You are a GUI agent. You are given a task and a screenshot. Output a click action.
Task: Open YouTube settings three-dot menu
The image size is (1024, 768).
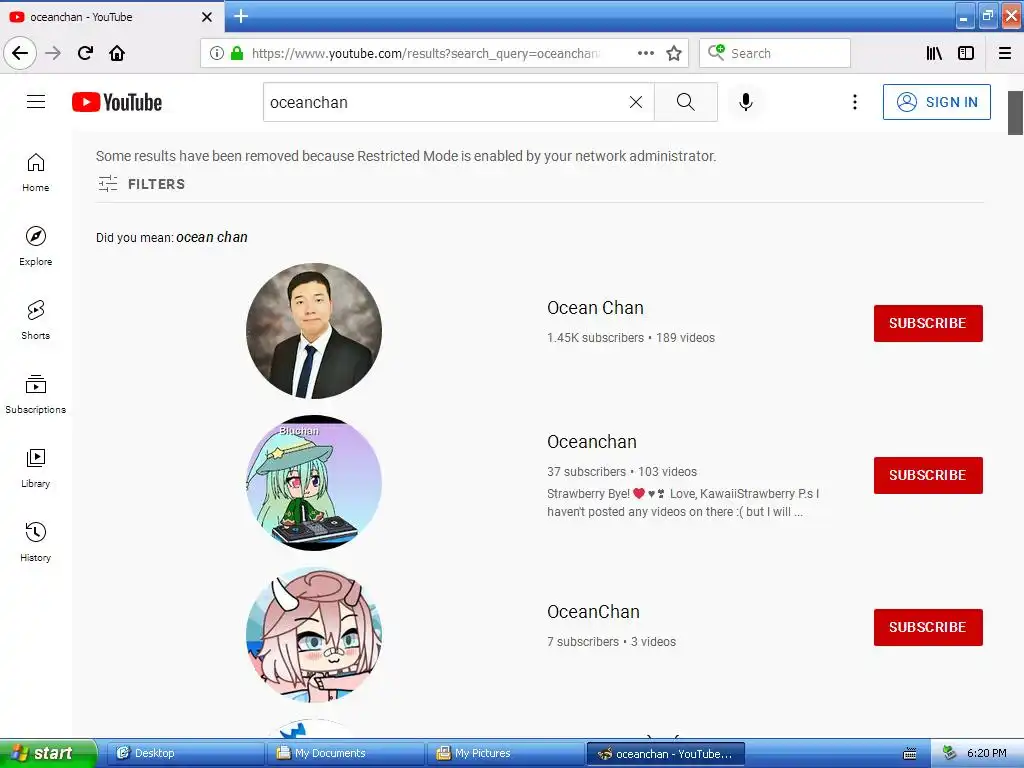pyautogui.click(x=854, y=102)
